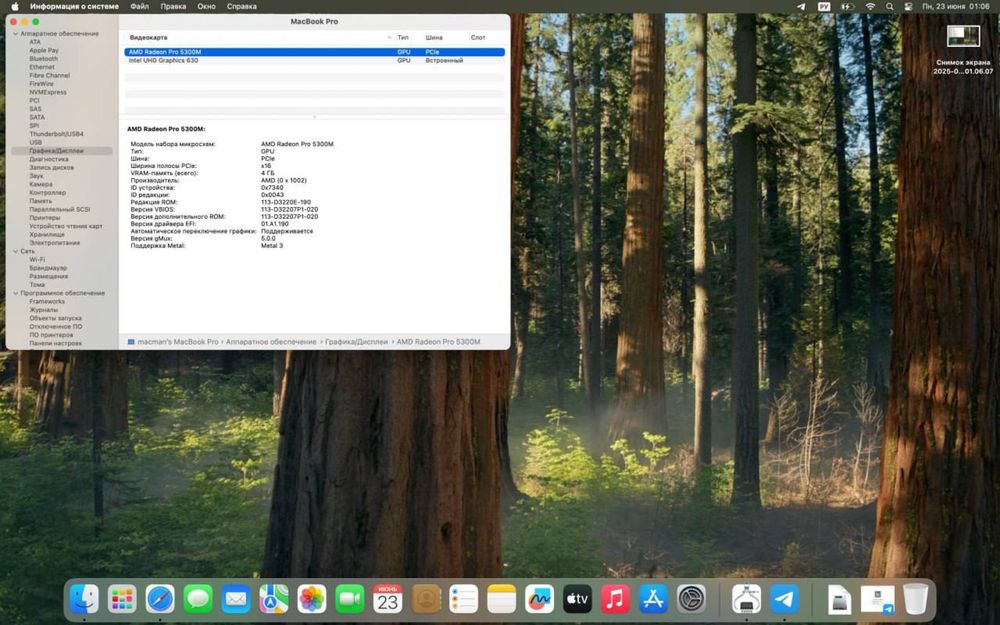Open the Apple TV app in Dock
1000x625 pixels.
pyautogui.click(x=577, y=599)
